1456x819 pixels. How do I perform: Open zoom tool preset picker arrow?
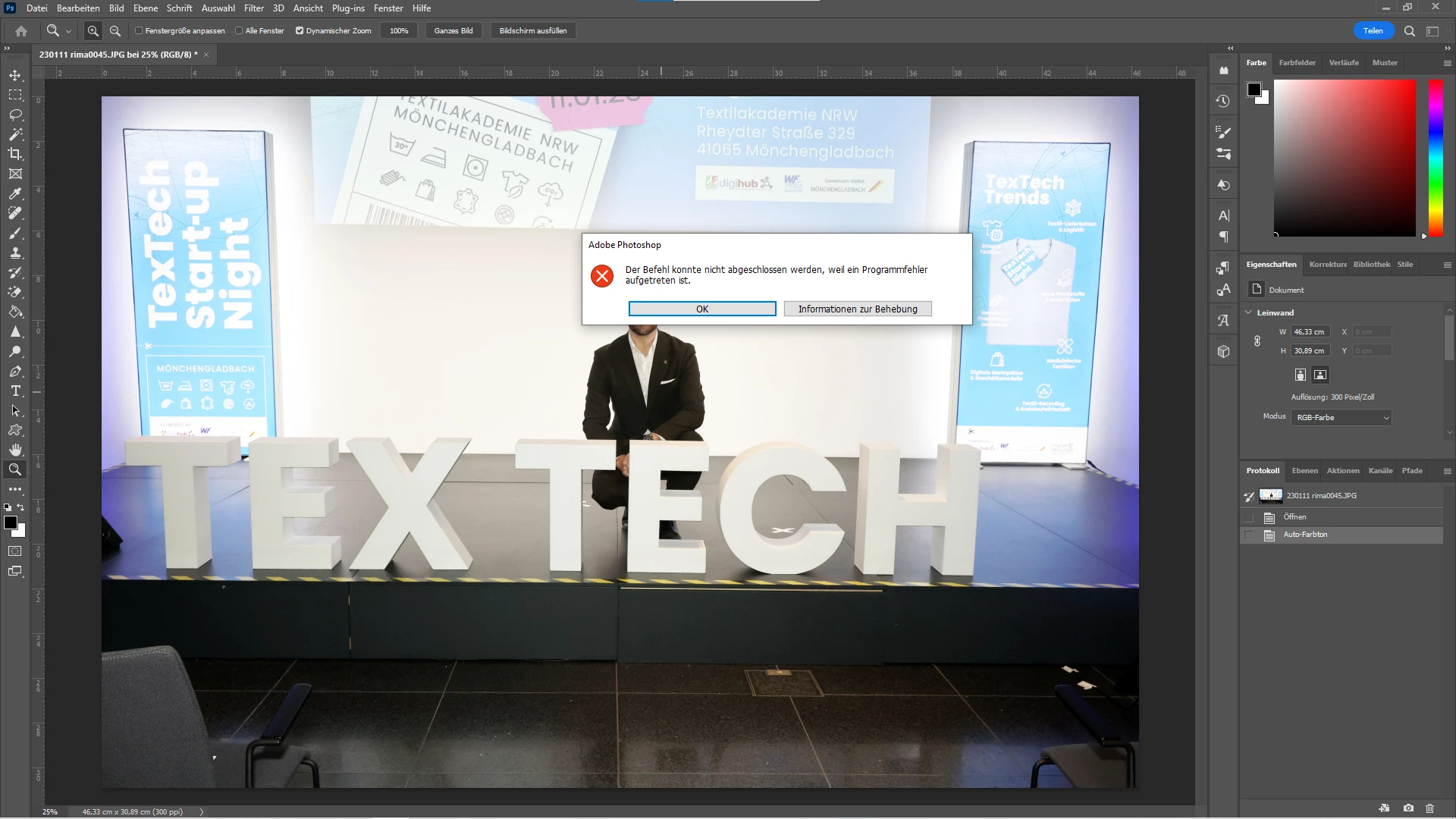coord(68,31)
